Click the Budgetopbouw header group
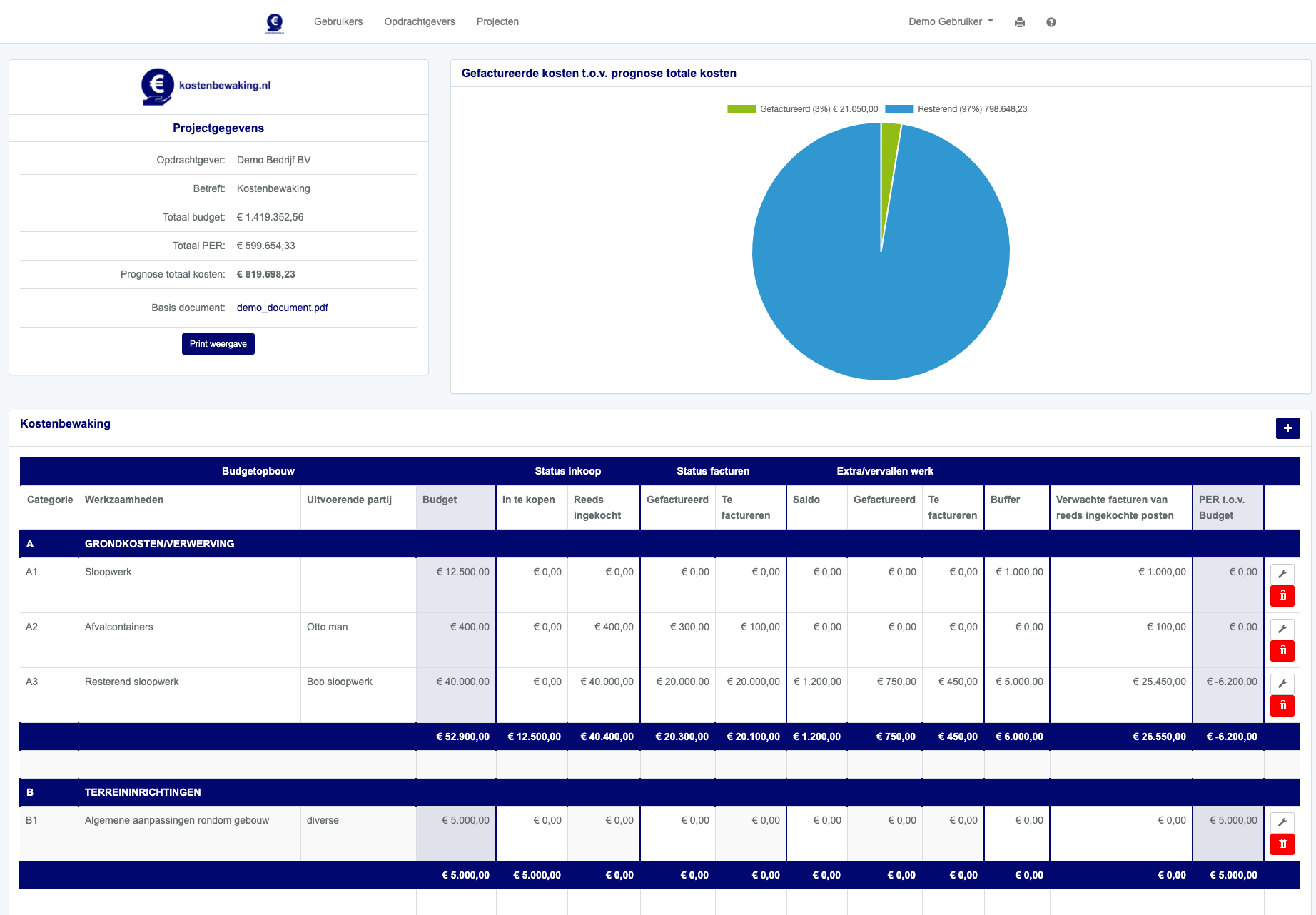1316x915 pixels. click(x=258, y=471)
